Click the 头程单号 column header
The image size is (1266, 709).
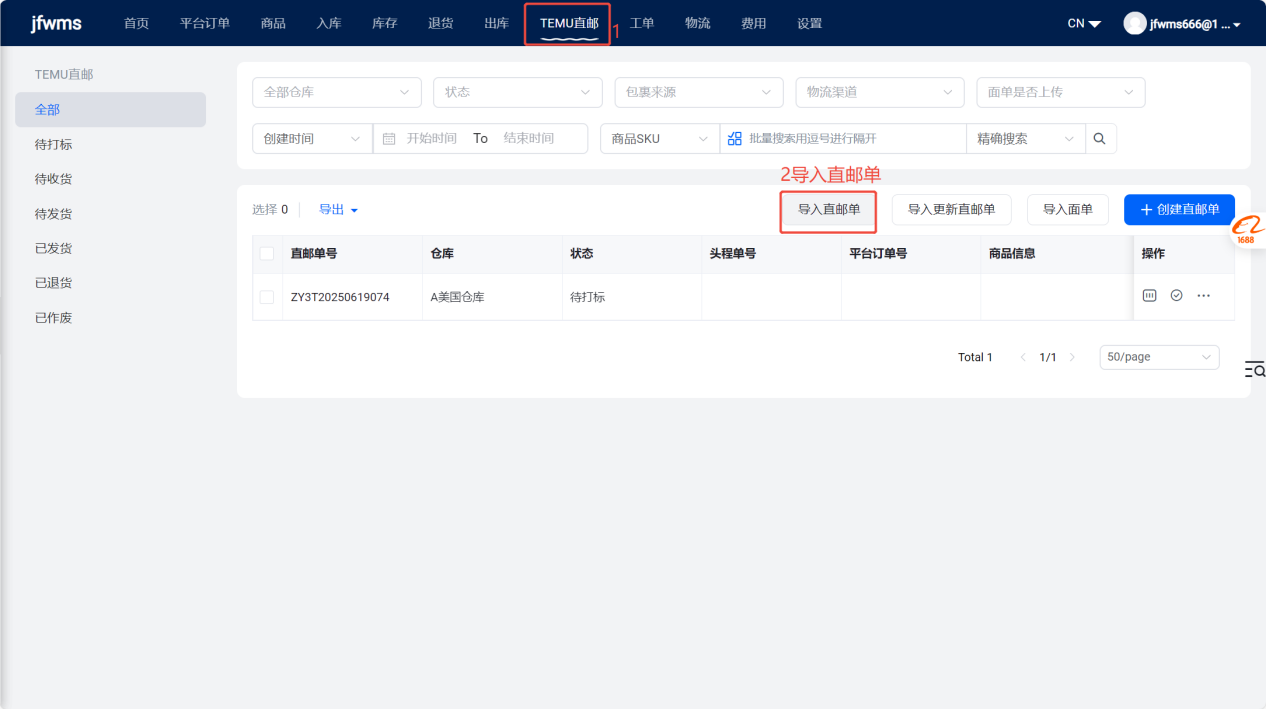(x=733, y=253)
